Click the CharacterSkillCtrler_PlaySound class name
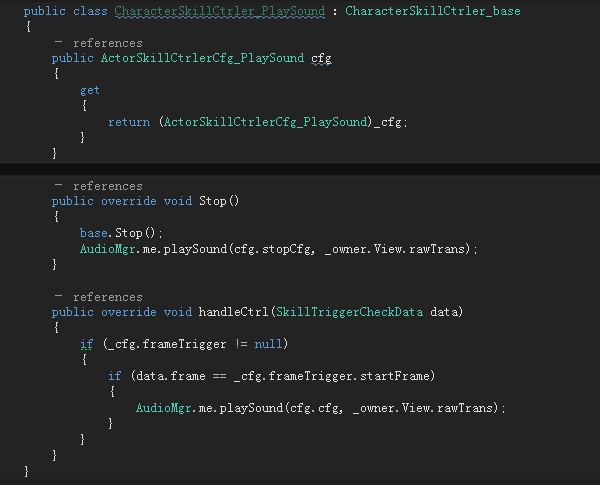 pyautogui.click(x=219, y=11)
